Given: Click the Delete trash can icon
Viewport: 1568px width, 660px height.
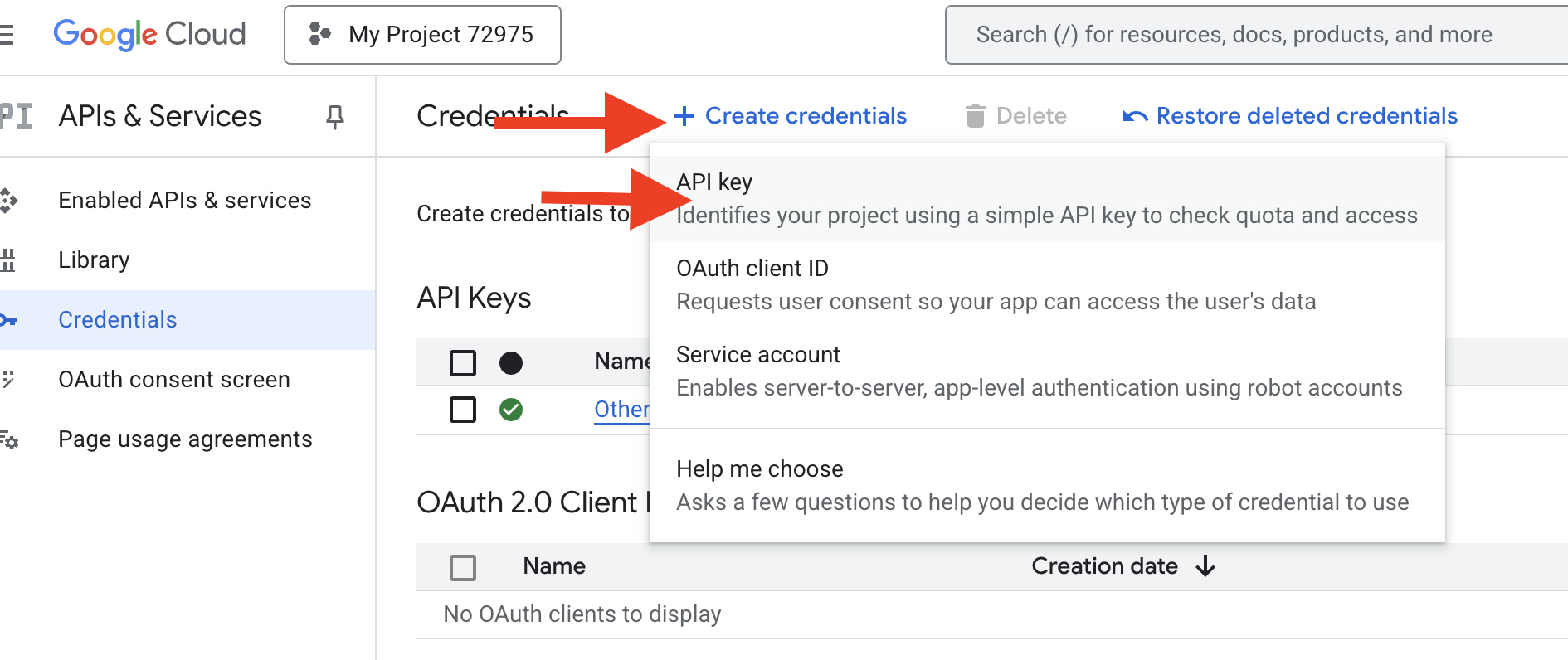Looking at the screenshot, I should coord(976,116).
